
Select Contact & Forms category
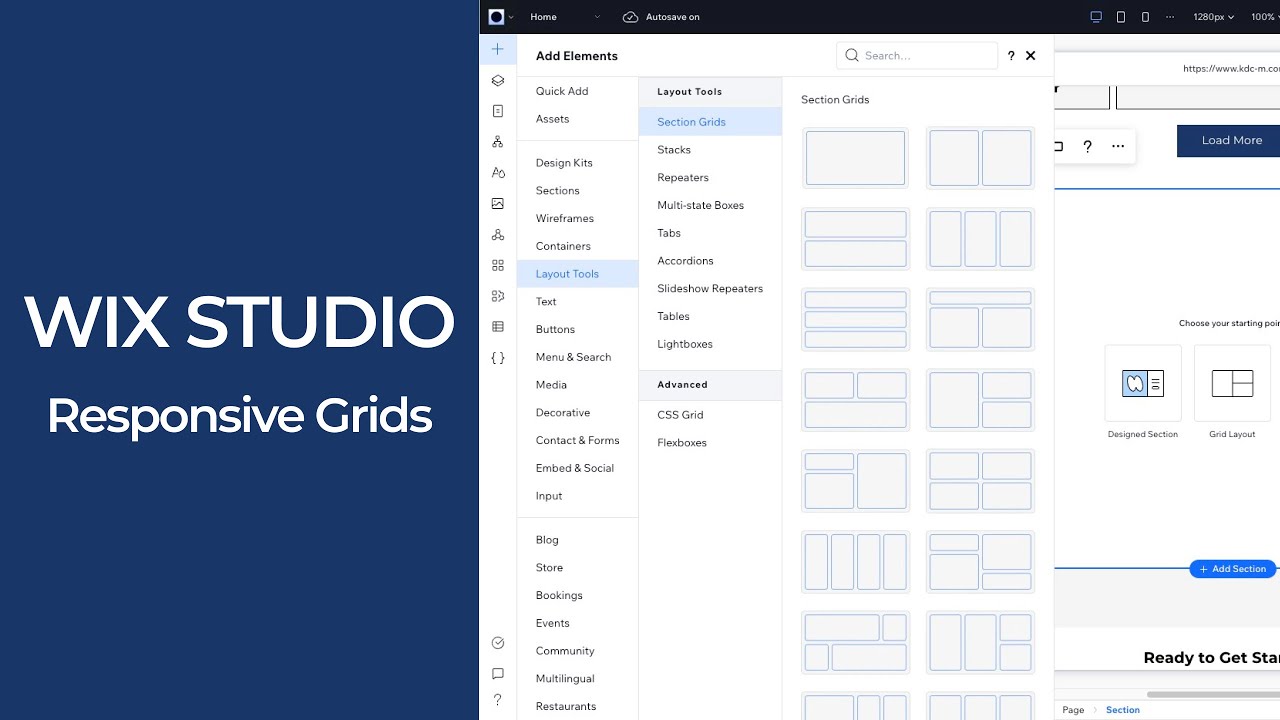(577, 440)
